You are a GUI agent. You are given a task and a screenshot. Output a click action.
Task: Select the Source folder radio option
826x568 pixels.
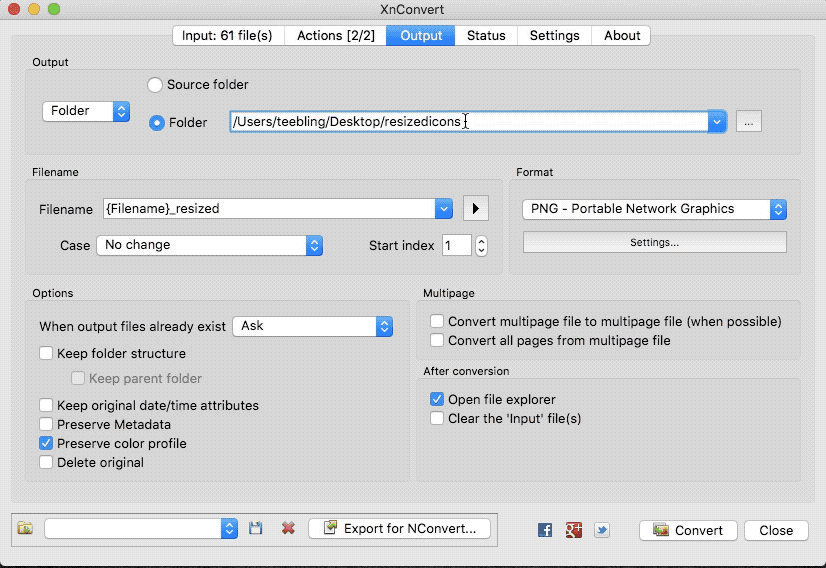click(155, 85)
